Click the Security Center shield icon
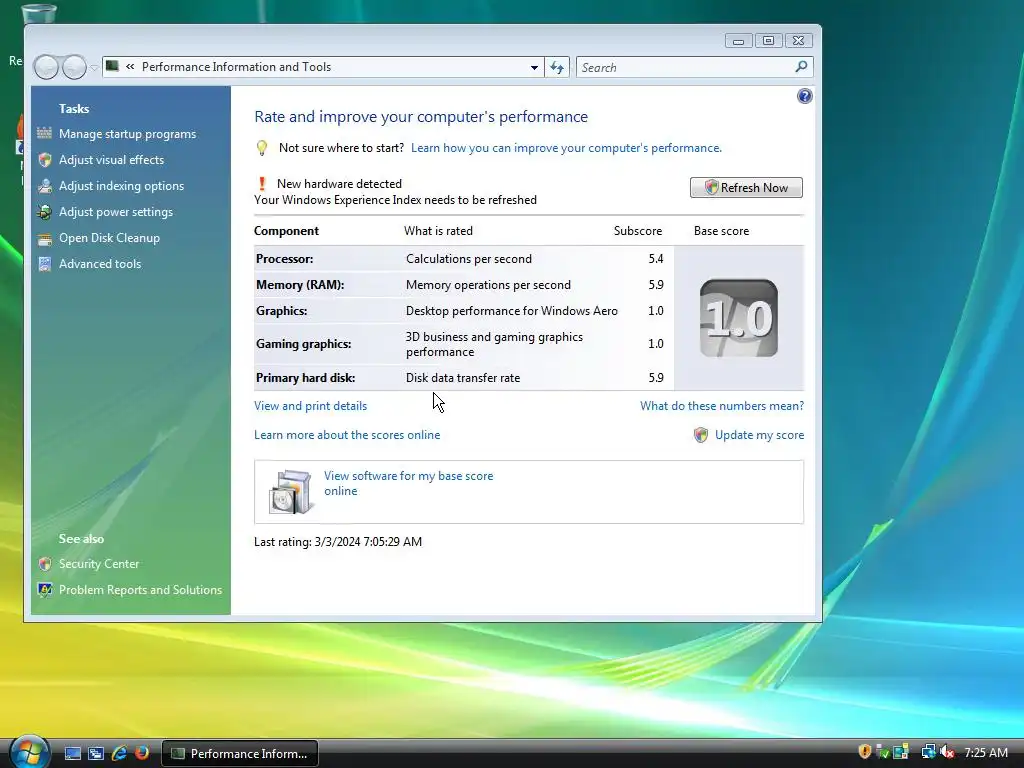1024x768 pixels. point(44,564)
